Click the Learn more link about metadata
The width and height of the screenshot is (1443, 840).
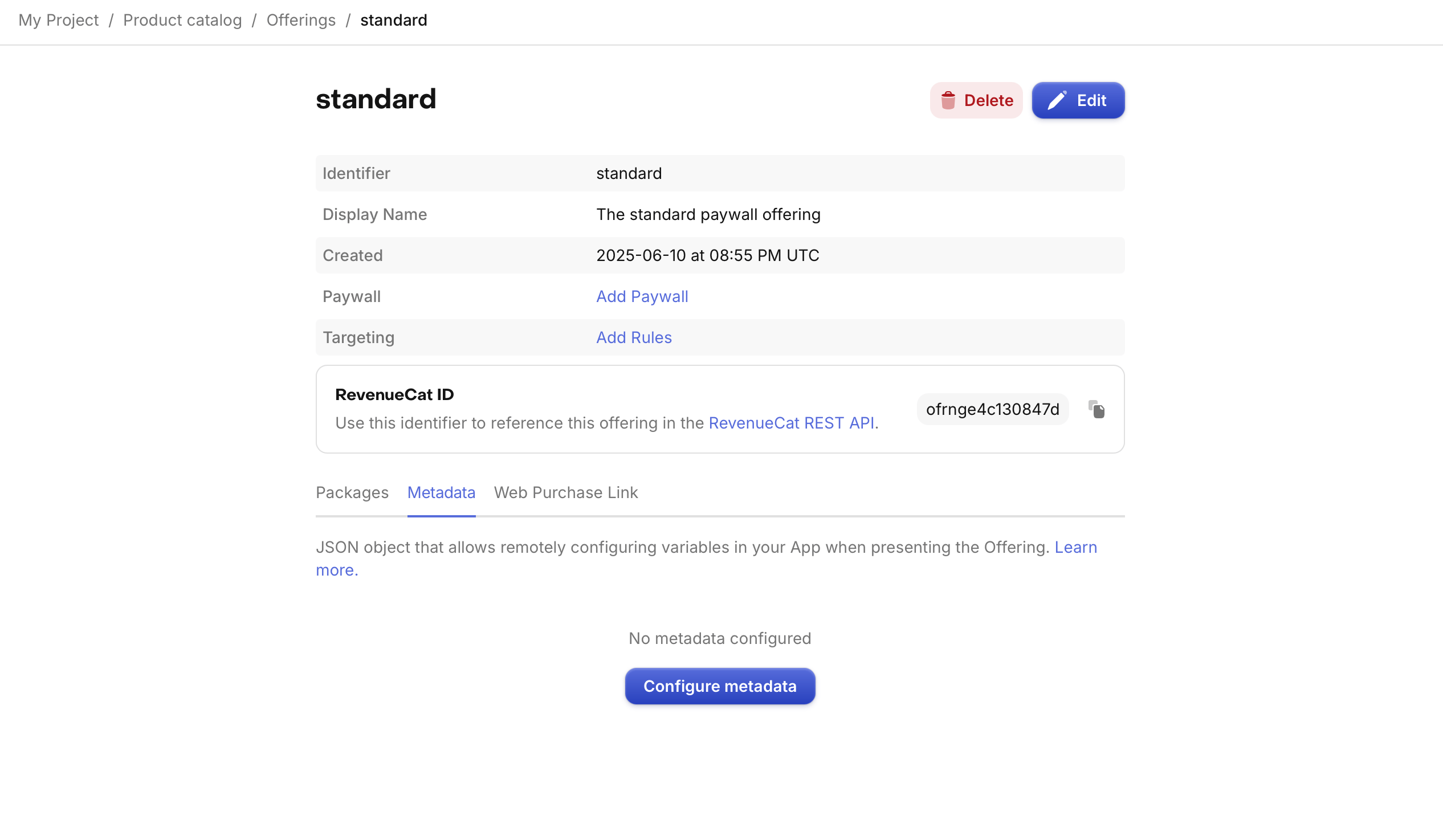[x=1076, y=547]
